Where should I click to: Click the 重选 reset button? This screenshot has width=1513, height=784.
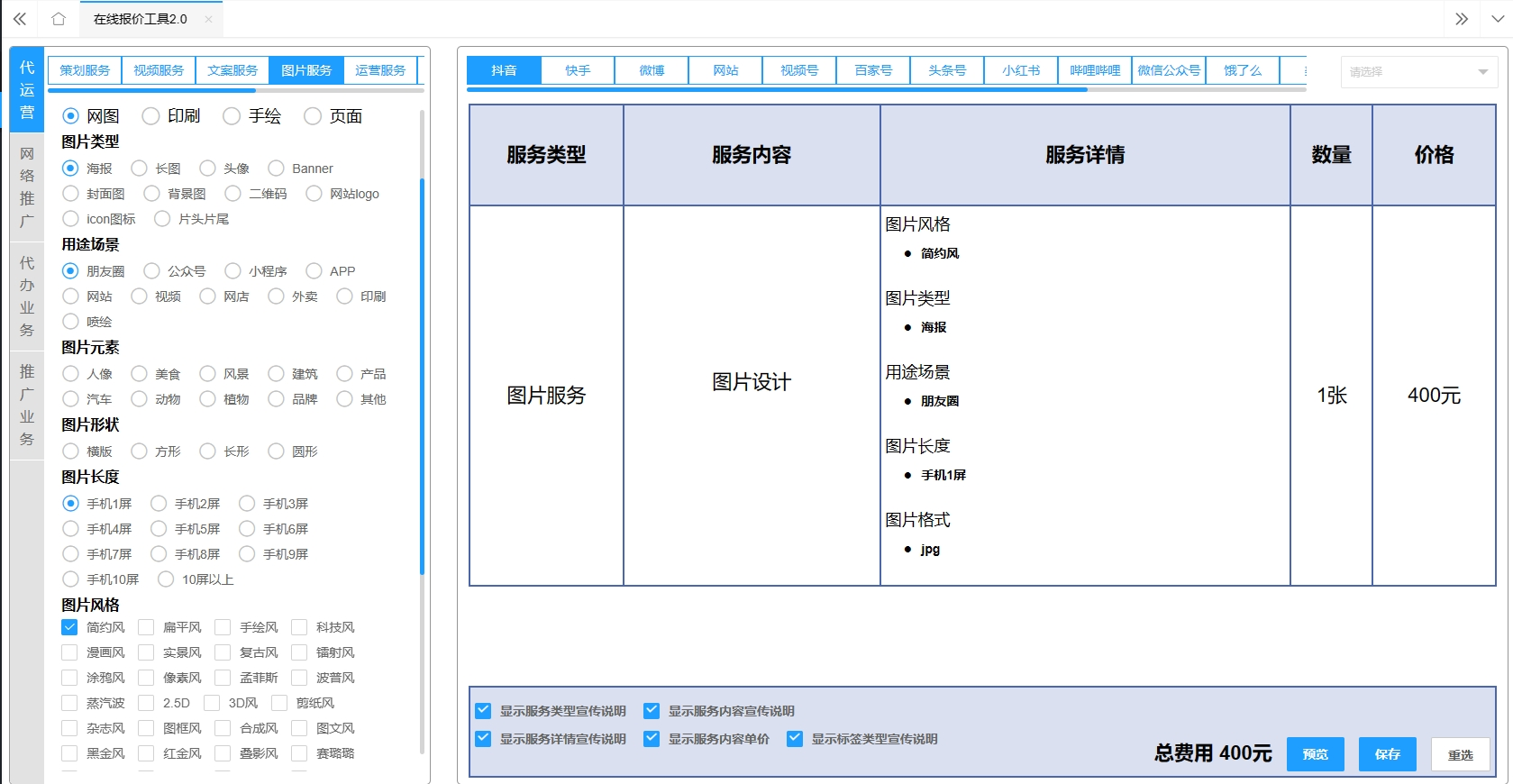[x=1460, y=754]
